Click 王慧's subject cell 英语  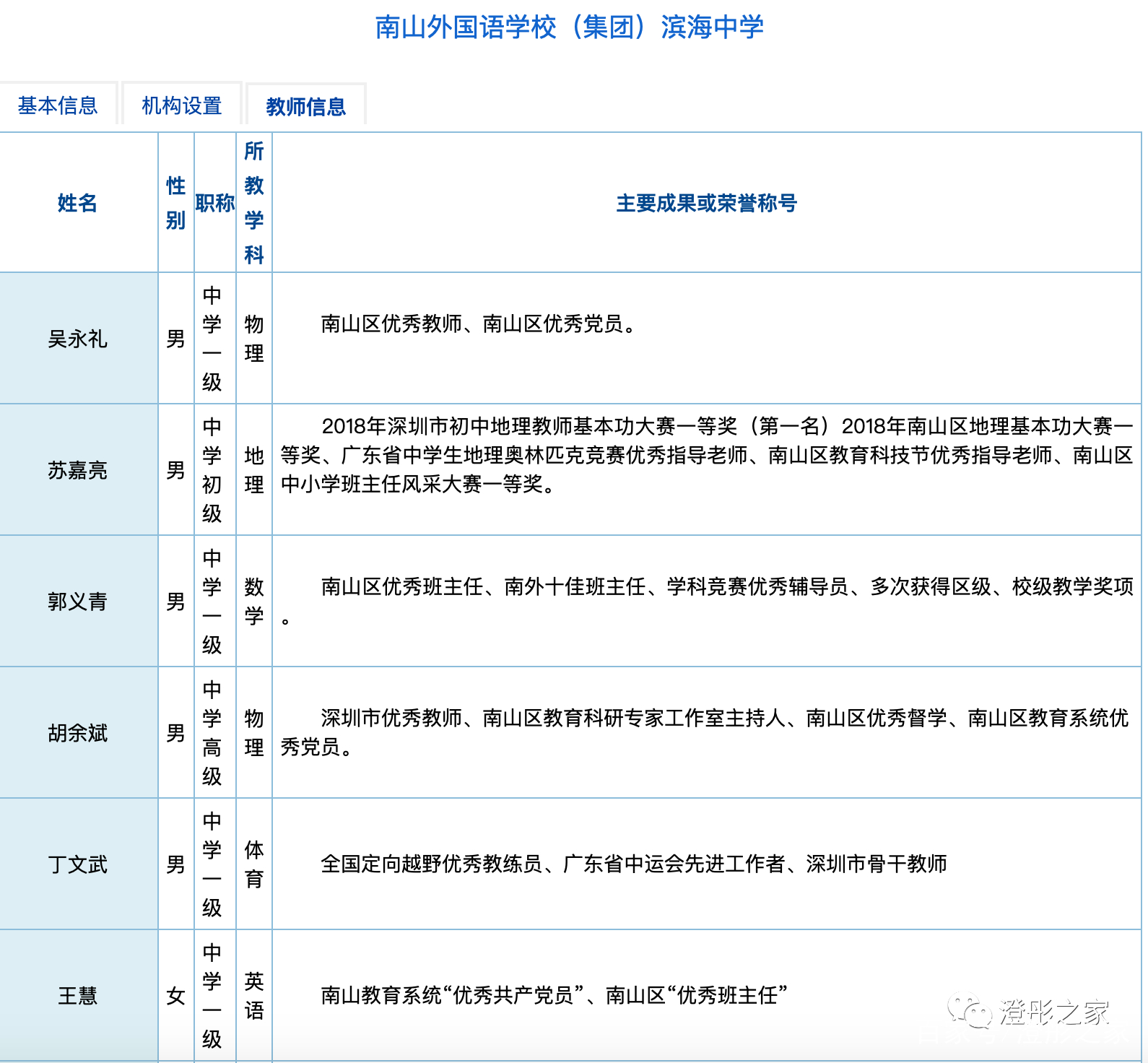click(x=254, y=996)
